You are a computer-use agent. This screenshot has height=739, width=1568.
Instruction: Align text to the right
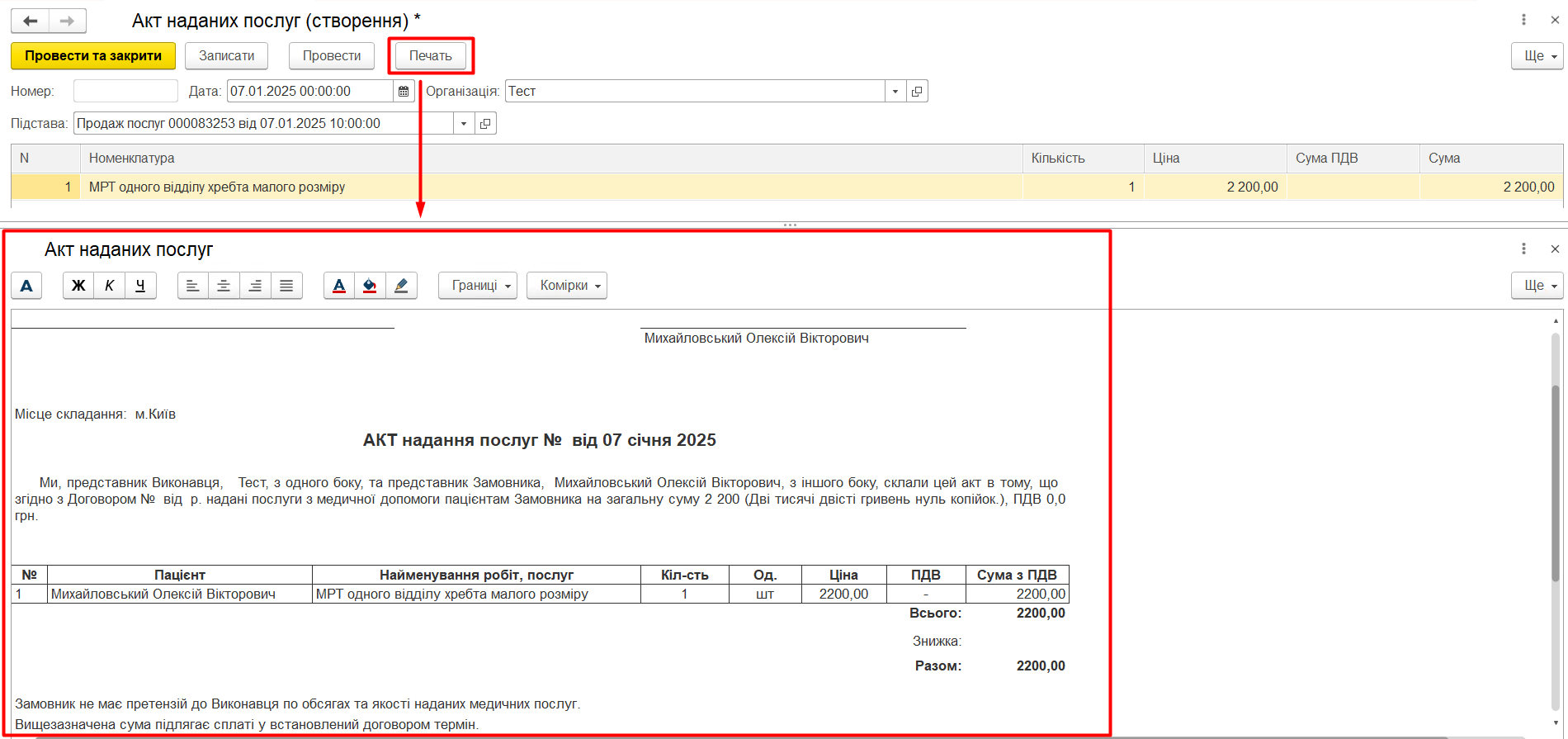coord(255,286)
